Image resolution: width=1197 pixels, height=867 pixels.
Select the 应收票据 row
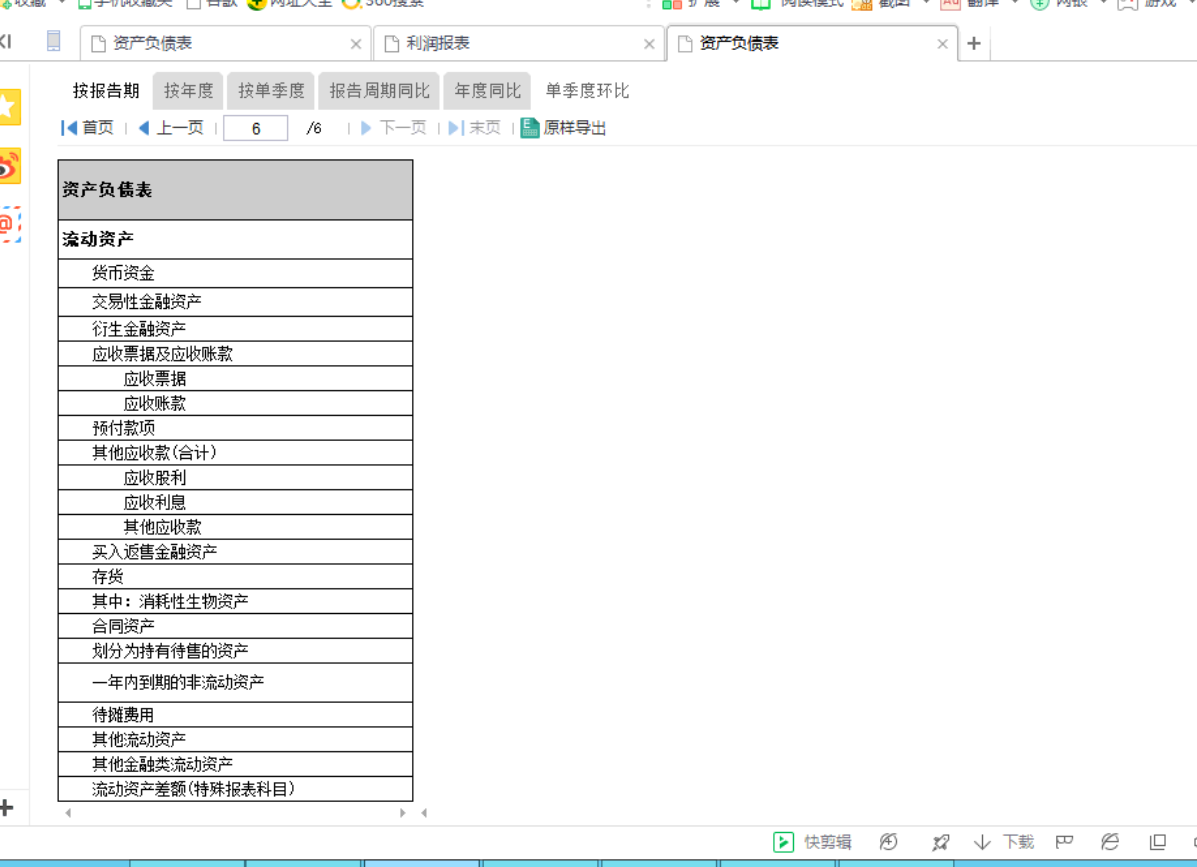coord(235,379)
